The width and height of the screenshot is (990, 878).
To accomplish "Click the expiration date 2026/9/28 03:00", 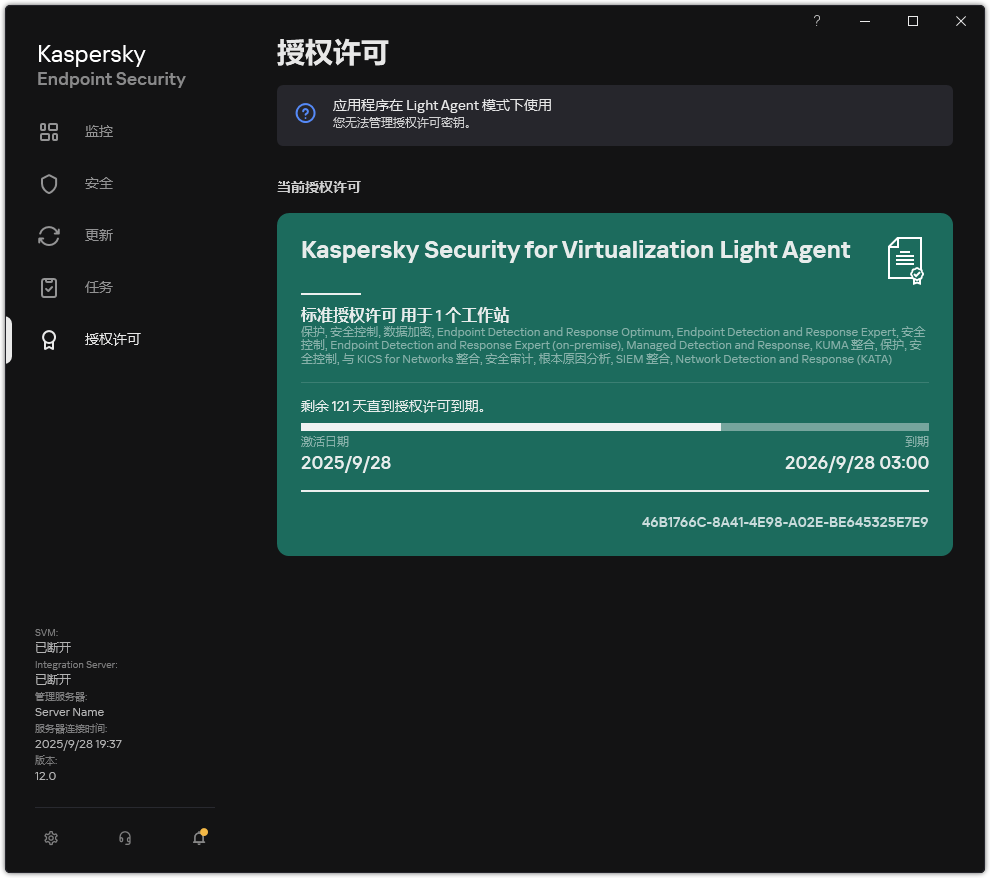I will [x=856, y=462].
